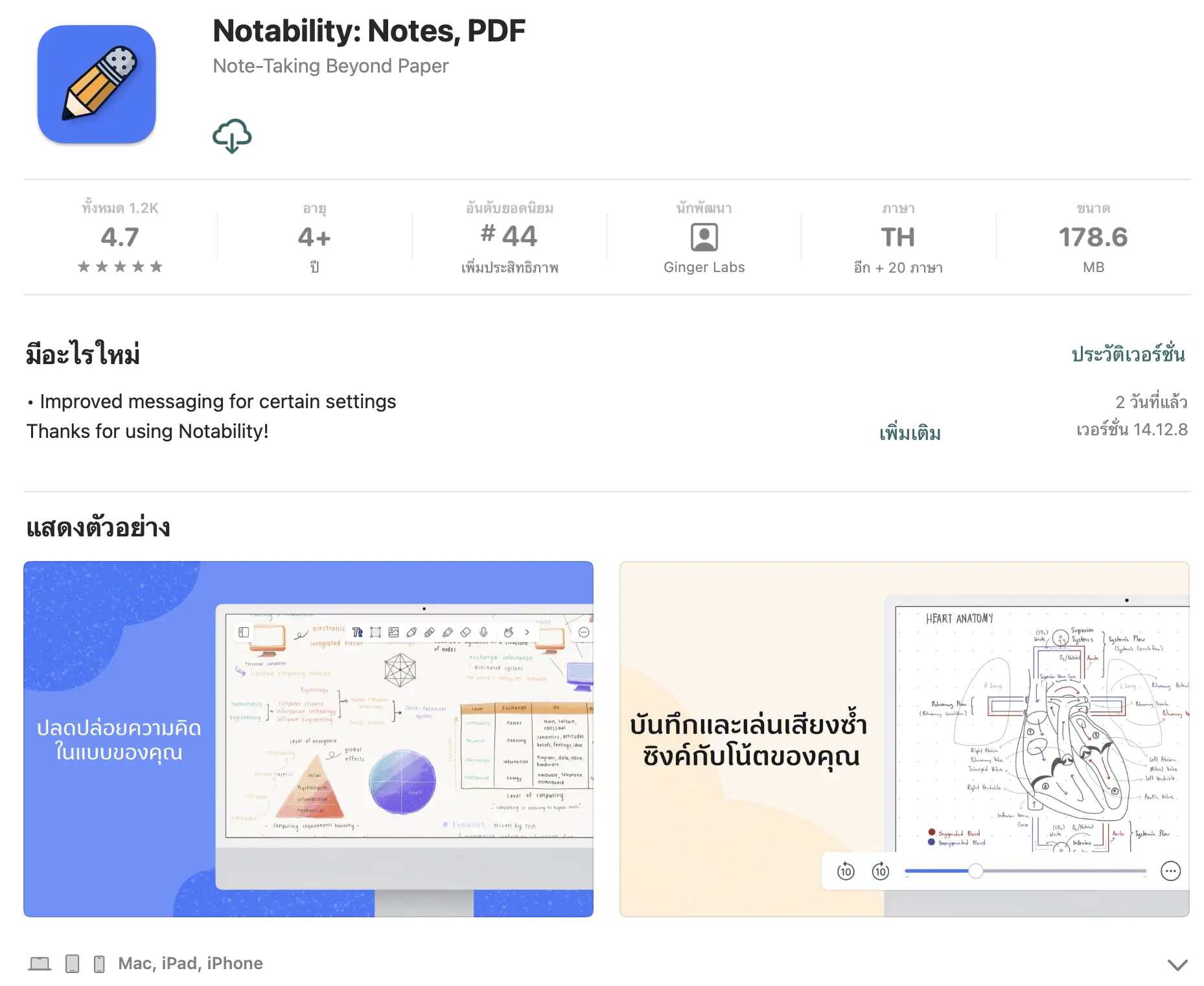Skip audio forward 10 seconds
Viewport: 1204px width, 986px height.
click(x=881, y=871)
